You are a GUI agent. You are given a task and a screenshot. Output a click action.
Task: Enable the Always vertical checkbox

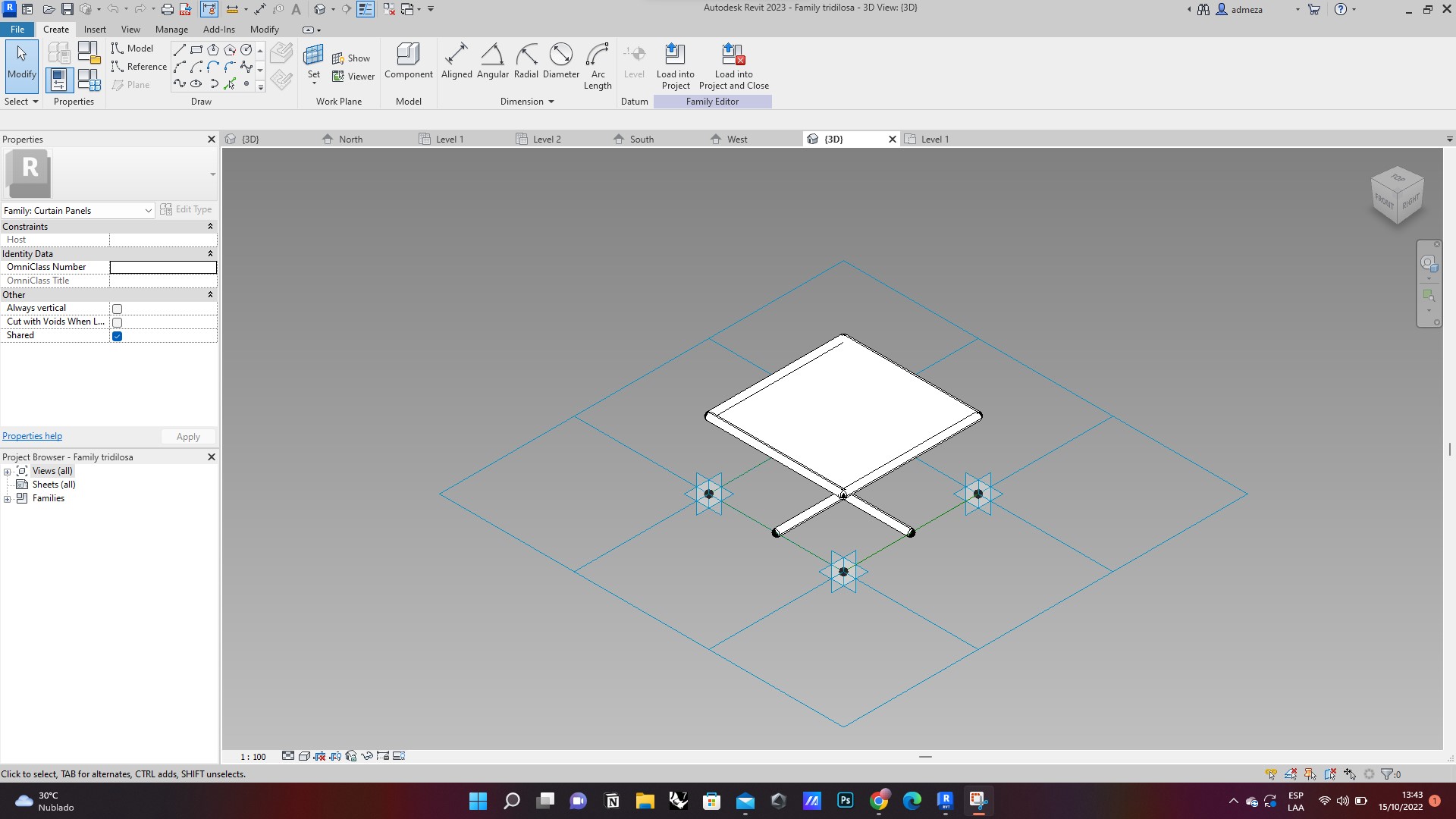[118, 309]
